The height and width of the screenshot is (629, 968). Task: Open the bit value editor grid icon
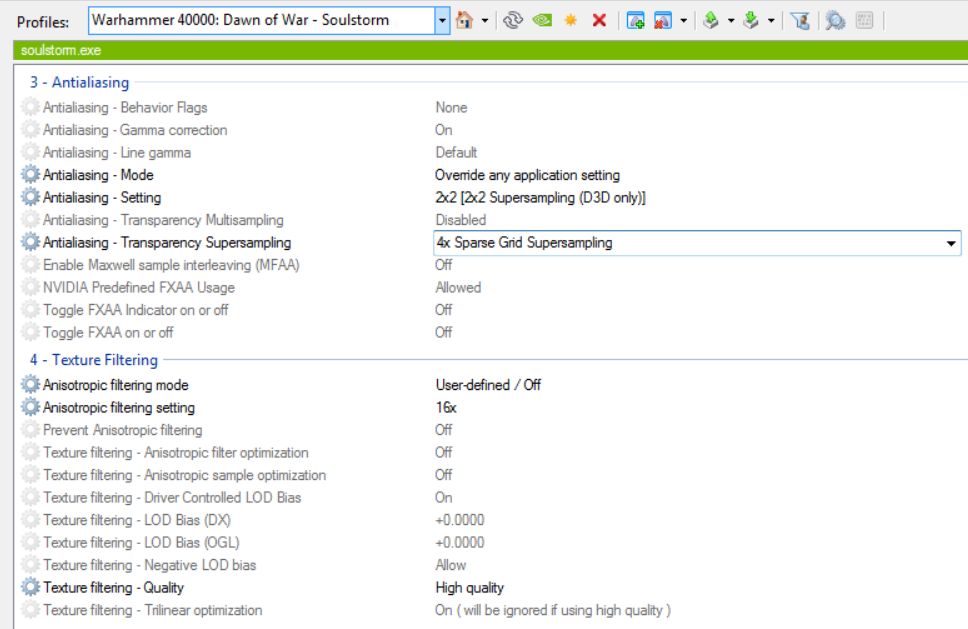click(x=865, y=20)
